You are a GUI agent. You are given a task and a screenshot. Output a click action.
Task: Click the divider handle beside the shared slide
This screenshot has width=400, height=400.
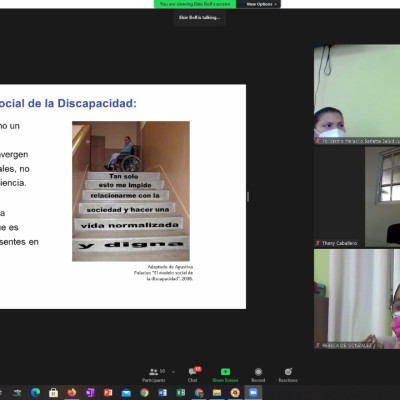click(x=248, y=197)
